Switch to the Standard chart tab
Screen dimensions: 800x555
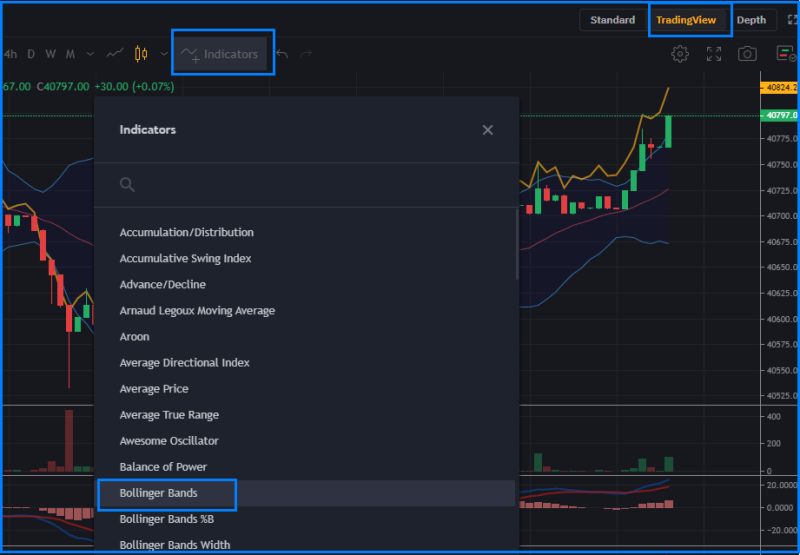coord(612,20)
